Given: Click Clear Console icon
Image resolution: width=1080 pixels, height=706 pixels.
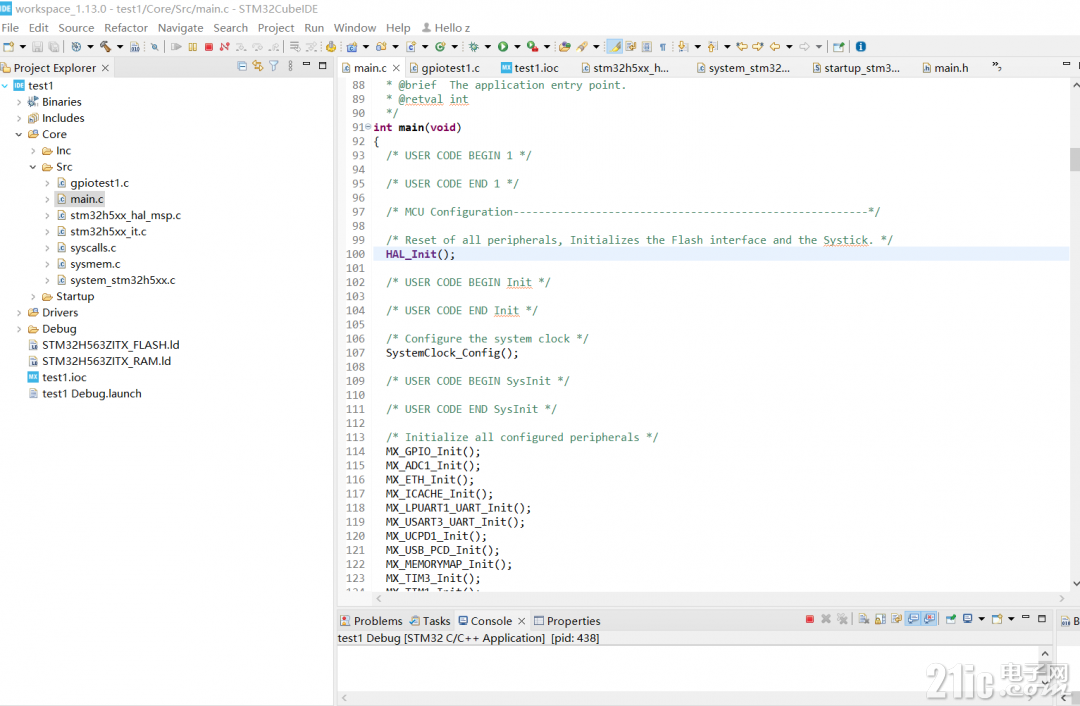Looking at the screenshot, I should click(x=864, y=619).
